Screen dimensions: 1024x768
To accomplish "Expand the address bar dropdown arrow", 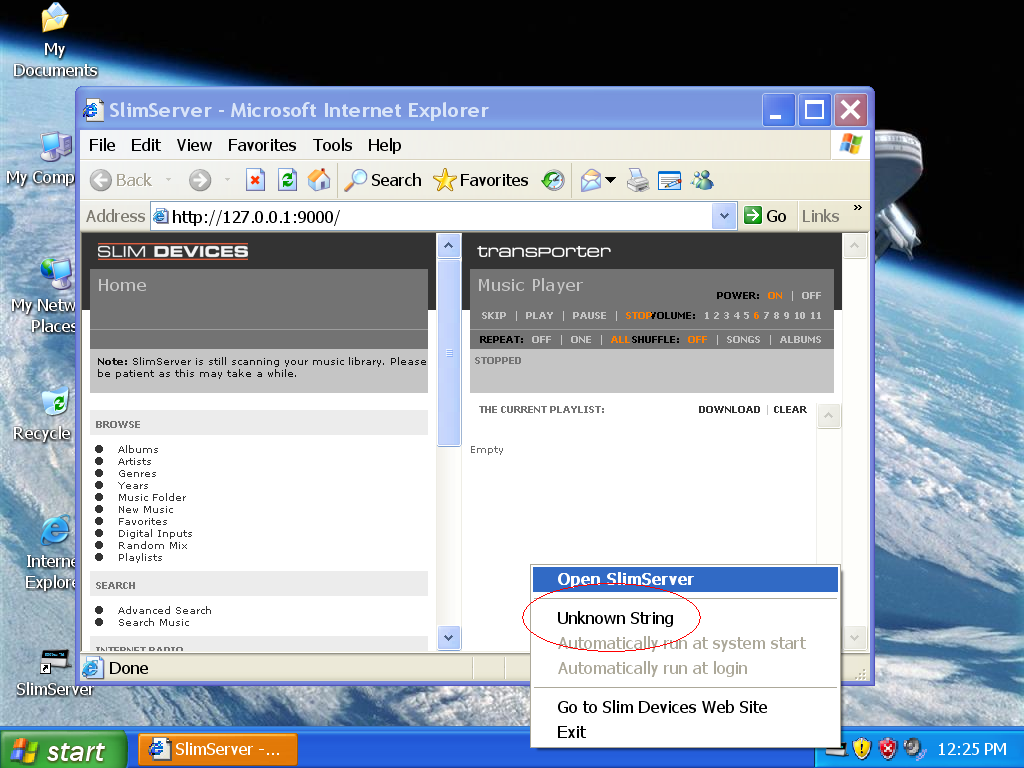I will coord(724,216).
